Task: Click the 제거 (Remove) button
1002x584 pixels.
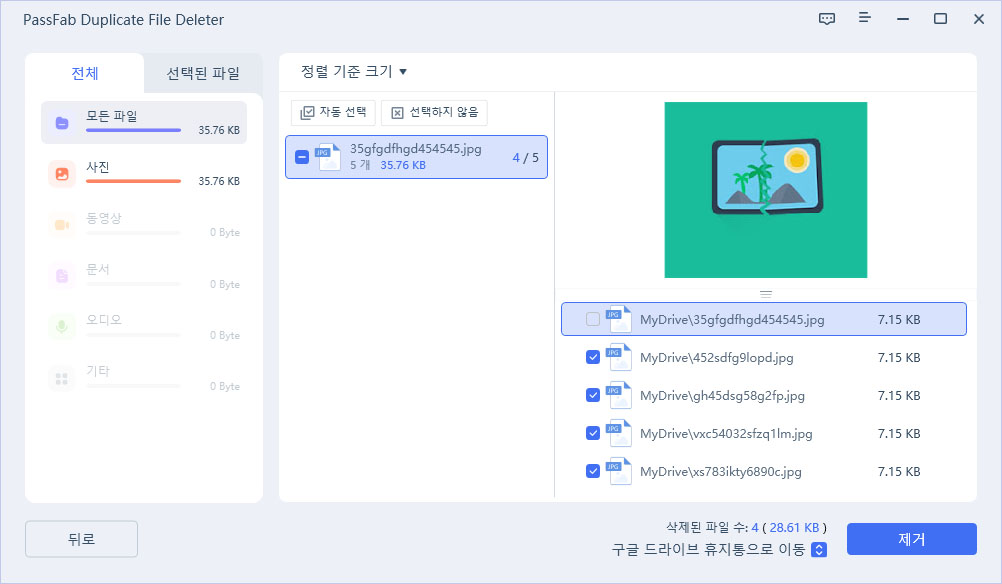Action: 910,539
